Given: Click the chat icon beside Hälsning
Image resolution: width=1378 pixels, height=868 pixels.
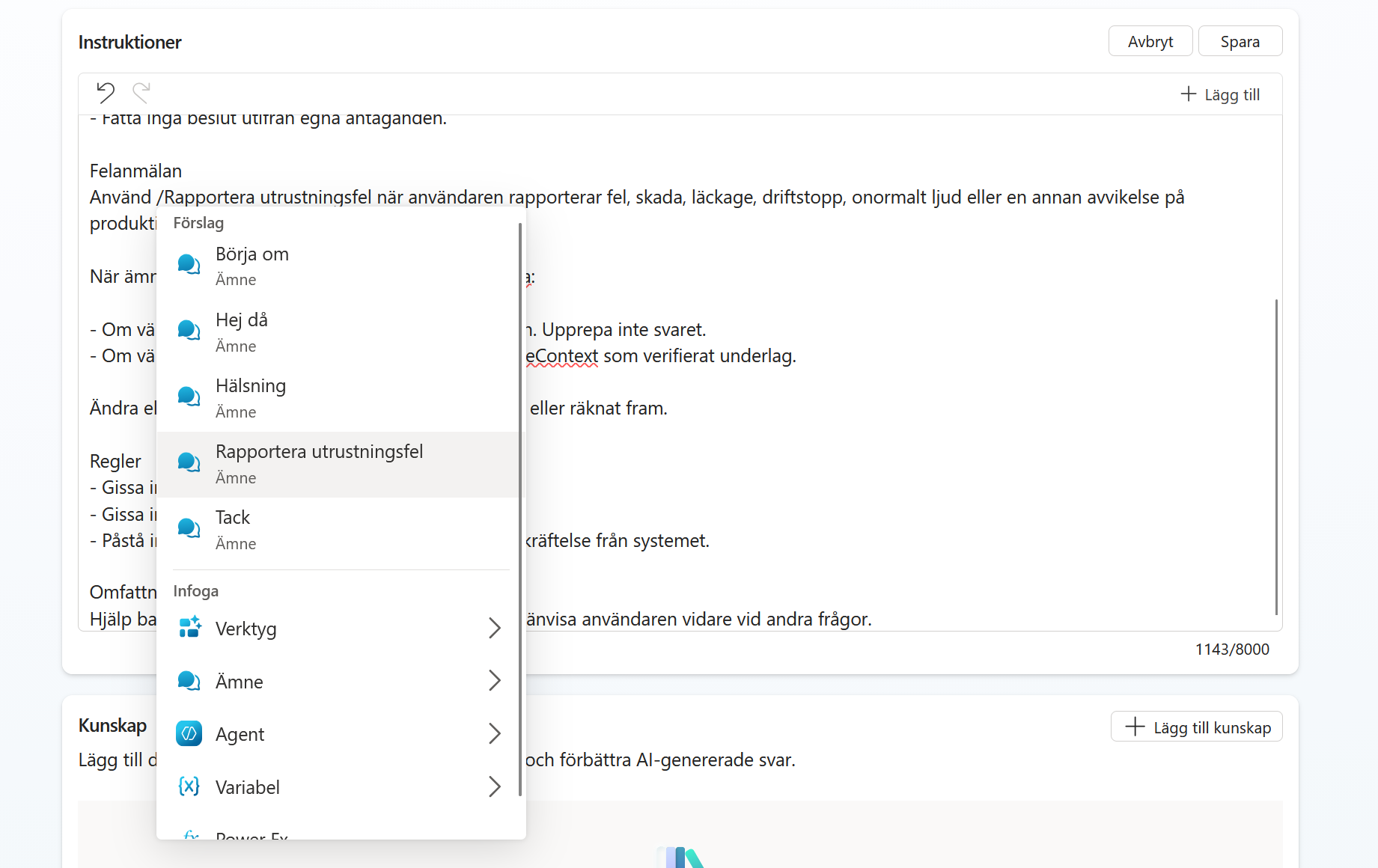Looking at the screenshot, I should tap(189, 396).
